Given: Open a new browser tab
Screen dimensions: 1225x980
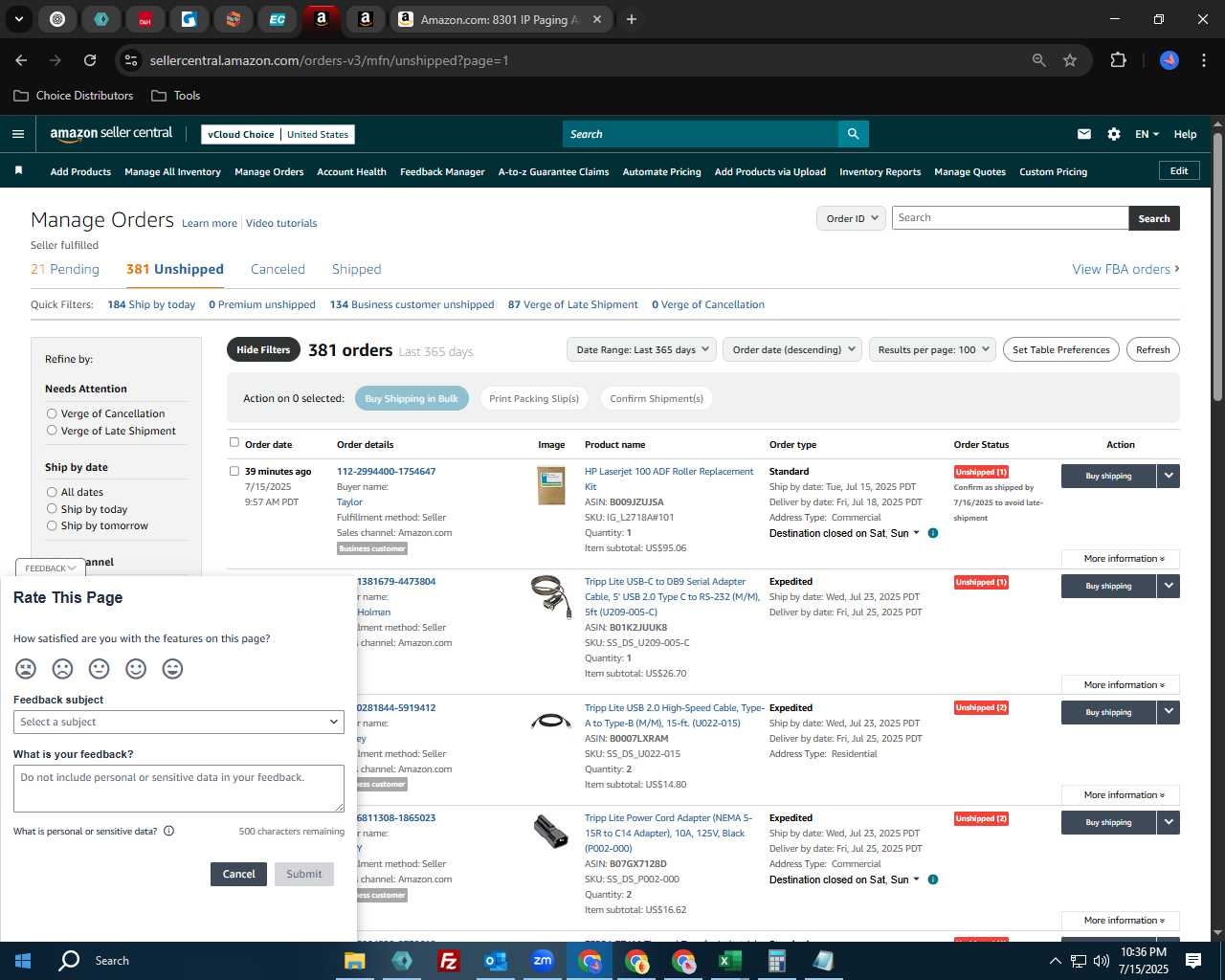Looking at the screenshot, I should [x=632, y=19].
